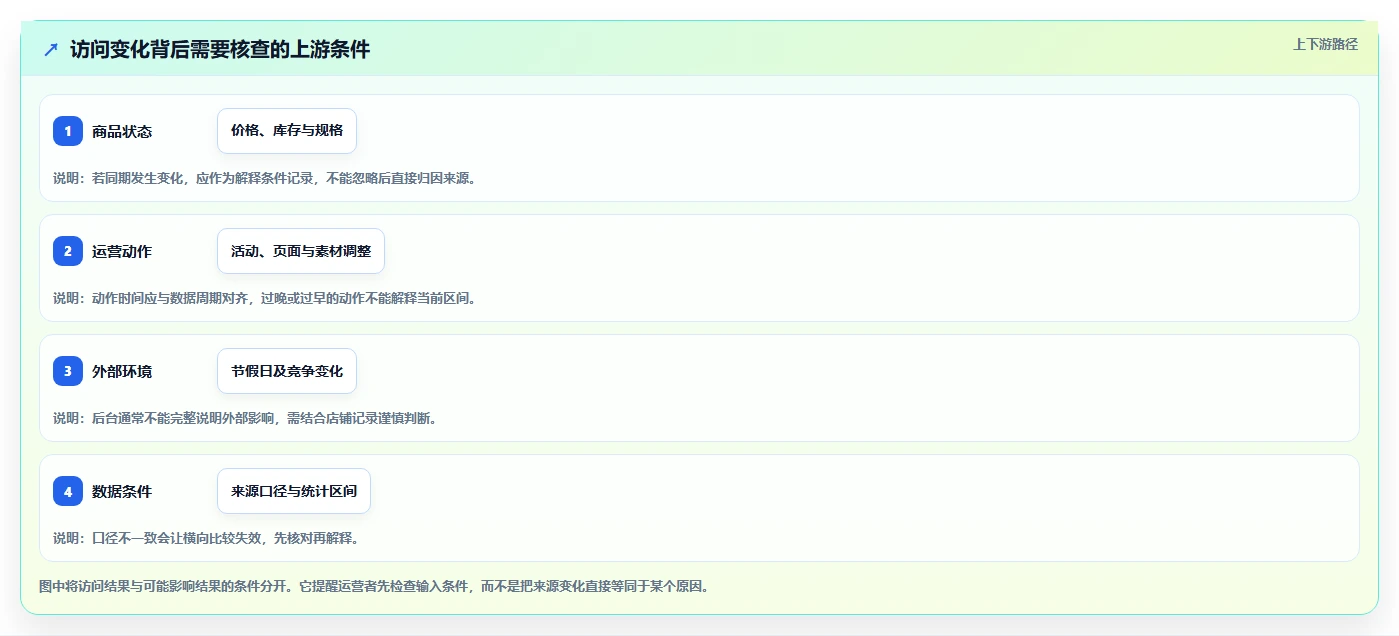Click the 外部环境 label
Image resolution: width=1399 pixels, height=636 pixels.
coord(122,372)
